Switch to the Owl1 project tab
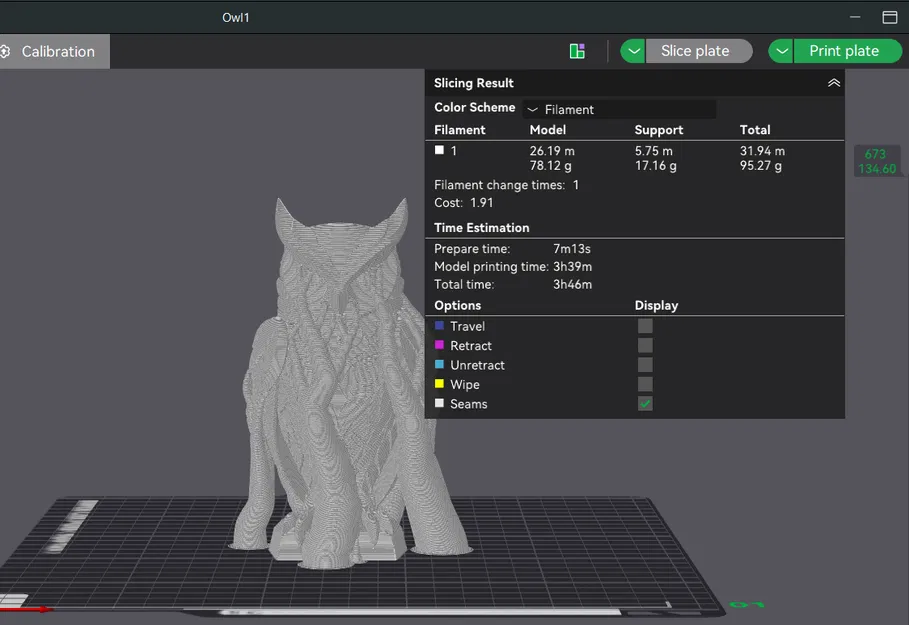909x625 pixels. coord(236,17)
